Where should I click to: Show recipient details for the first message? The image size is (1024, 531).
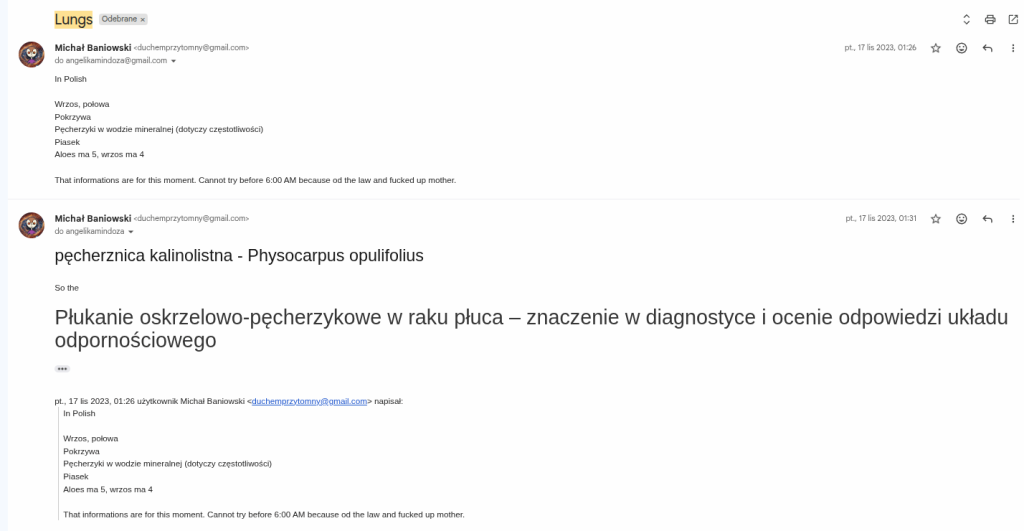point(174,61)
